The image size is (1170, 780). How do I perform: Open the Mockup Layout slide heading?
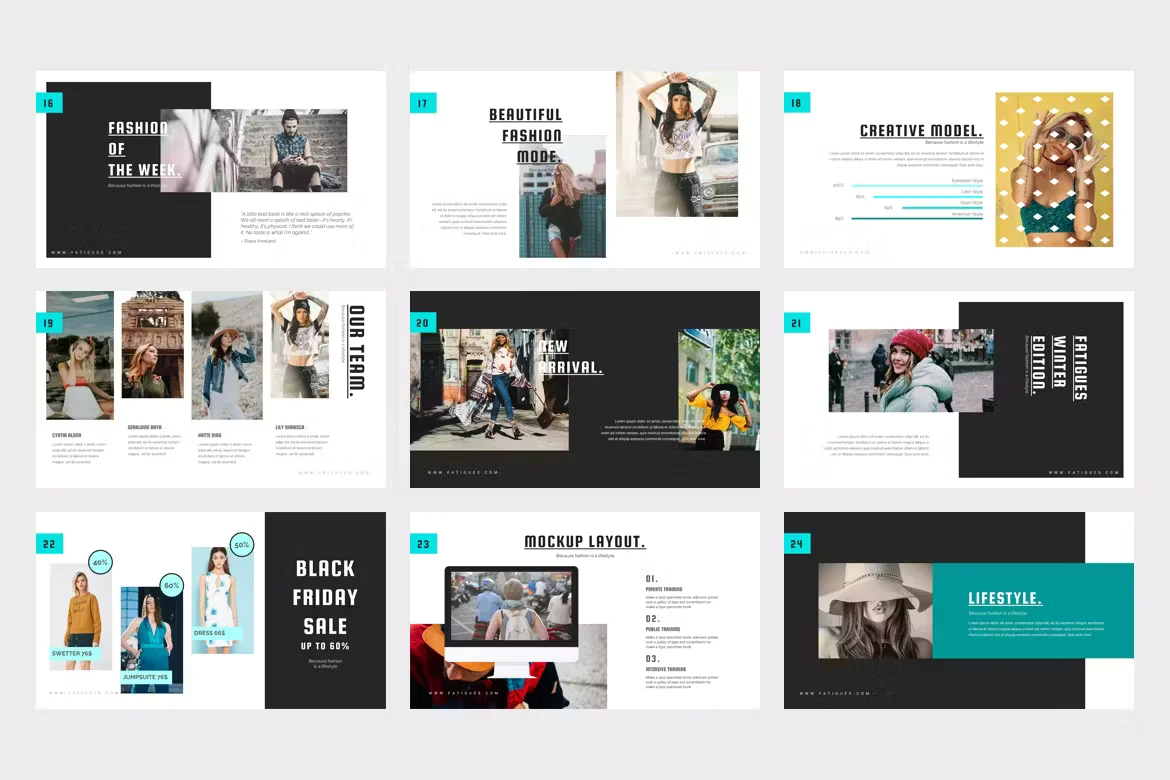[584, 542]
